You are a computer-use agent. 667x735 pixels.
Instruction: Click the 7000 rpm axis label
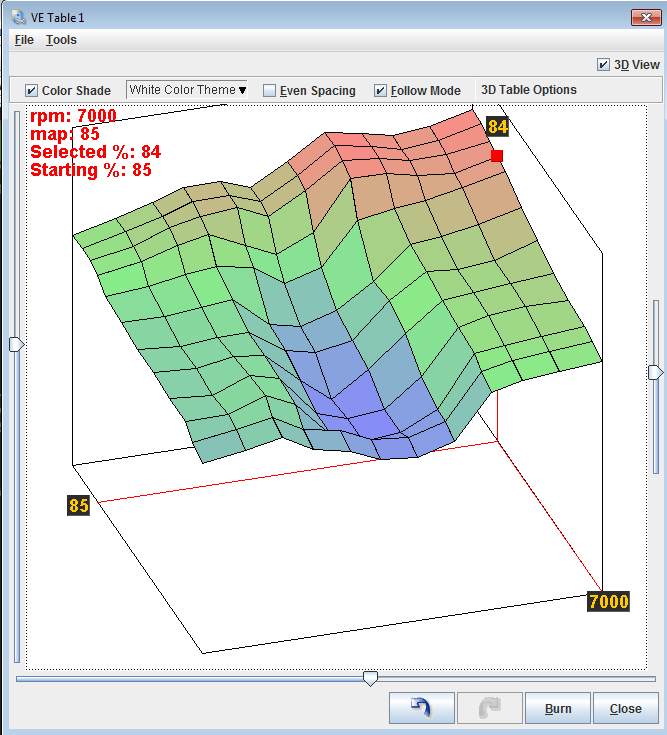pyautogui.click(x=608, y=601)
